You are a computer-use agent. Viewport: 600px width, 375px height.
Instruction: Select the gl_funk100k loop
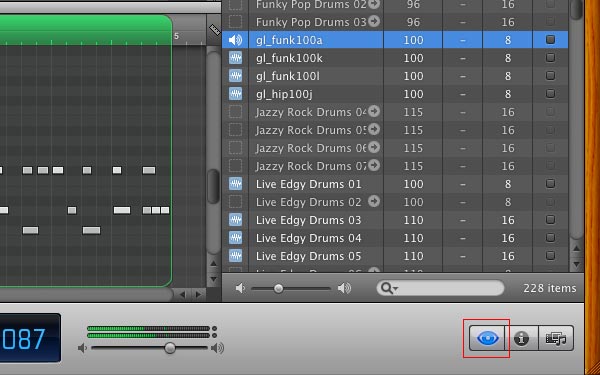pyautogui.click(x=289, y=58)
